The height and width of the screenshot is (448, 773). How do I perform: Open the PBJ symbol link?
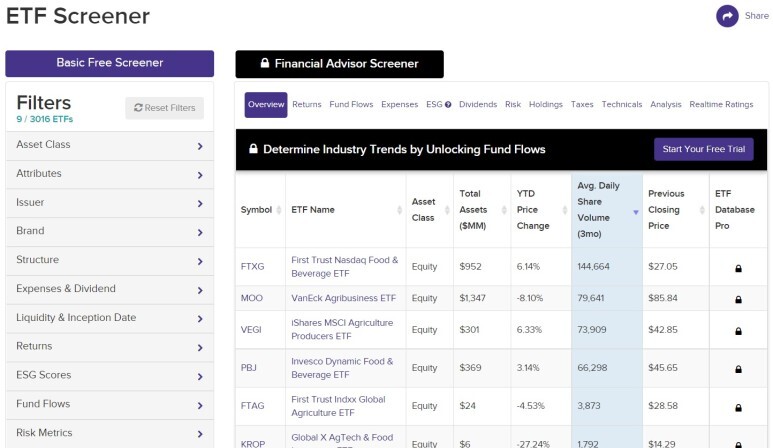248,368
